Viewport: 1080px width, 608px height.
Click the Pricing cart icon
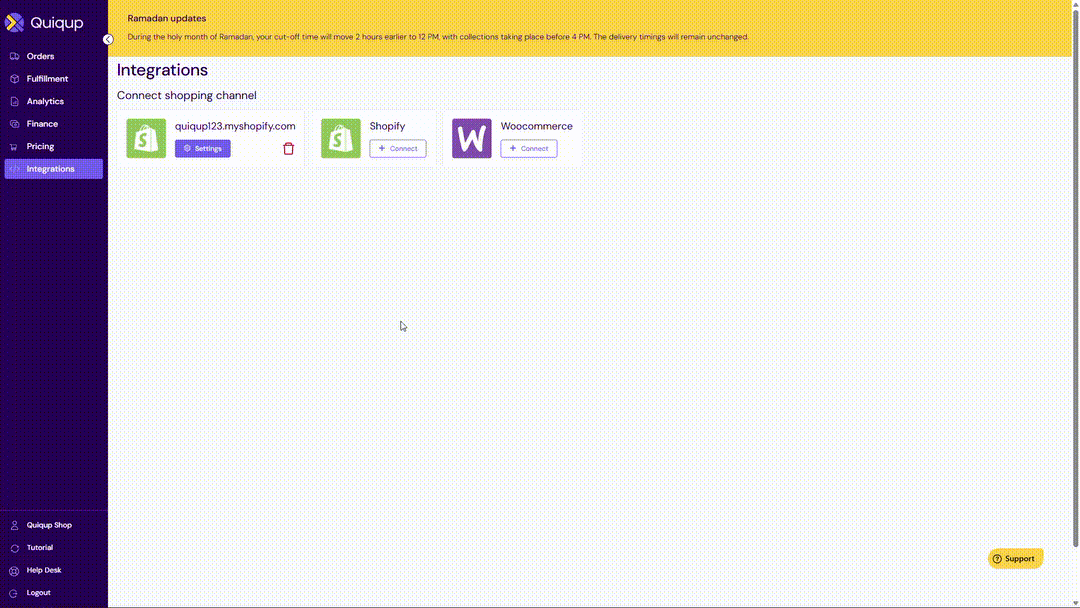(x=14, y=147)
